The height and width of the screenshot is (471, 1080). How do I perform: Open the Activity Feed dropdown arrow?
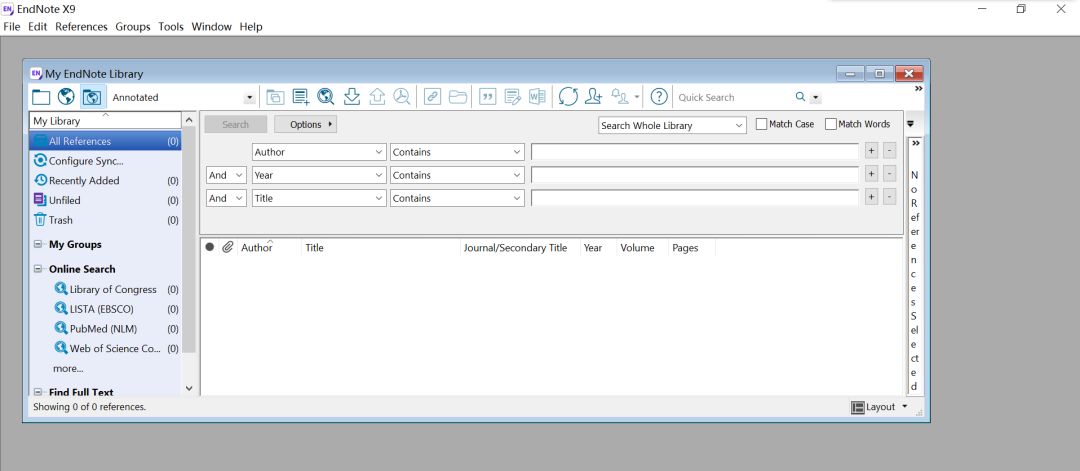[637, 98]
